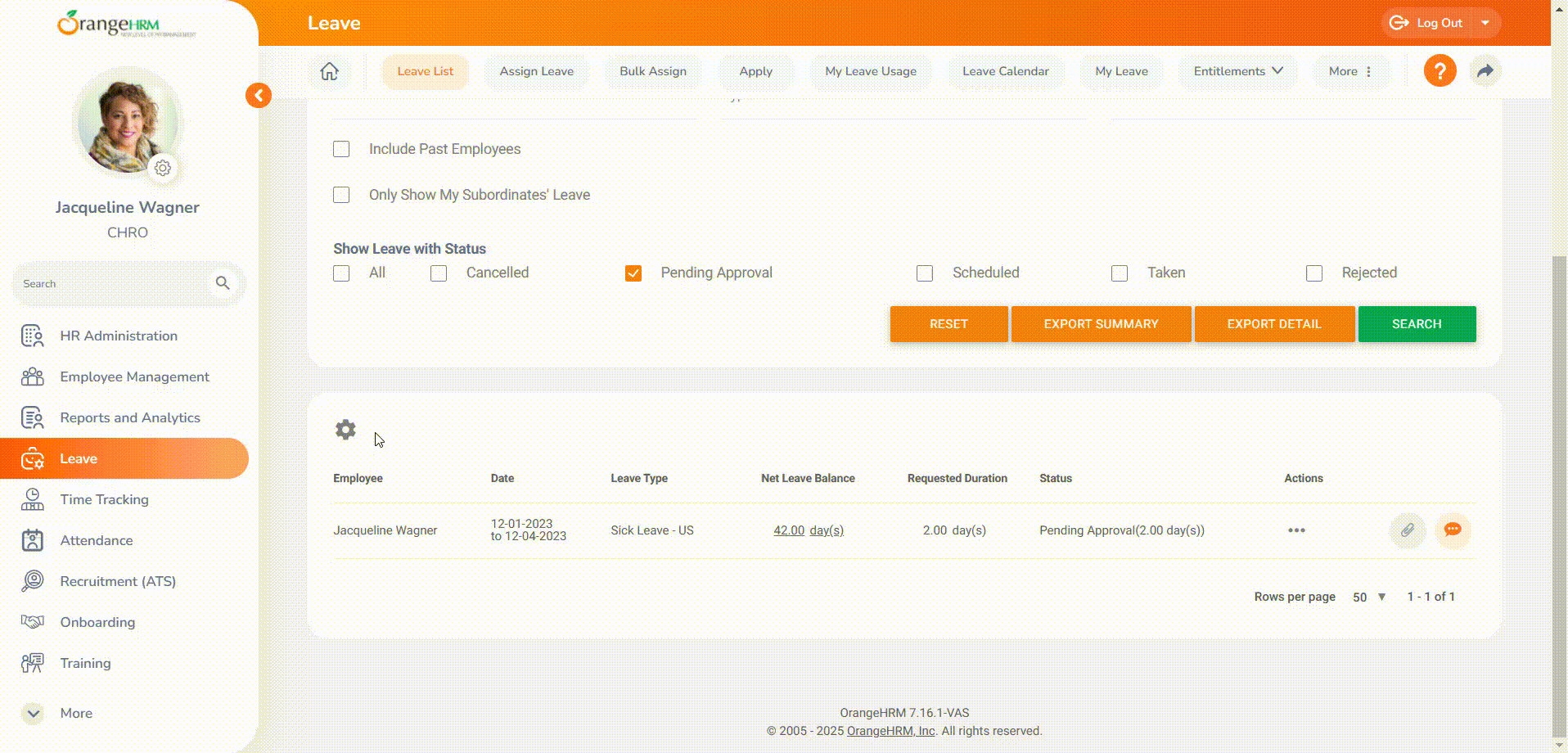The image size is (1568, 753).
Task: Click the EXPORT DETAIL button
Action: (1274, 324)
